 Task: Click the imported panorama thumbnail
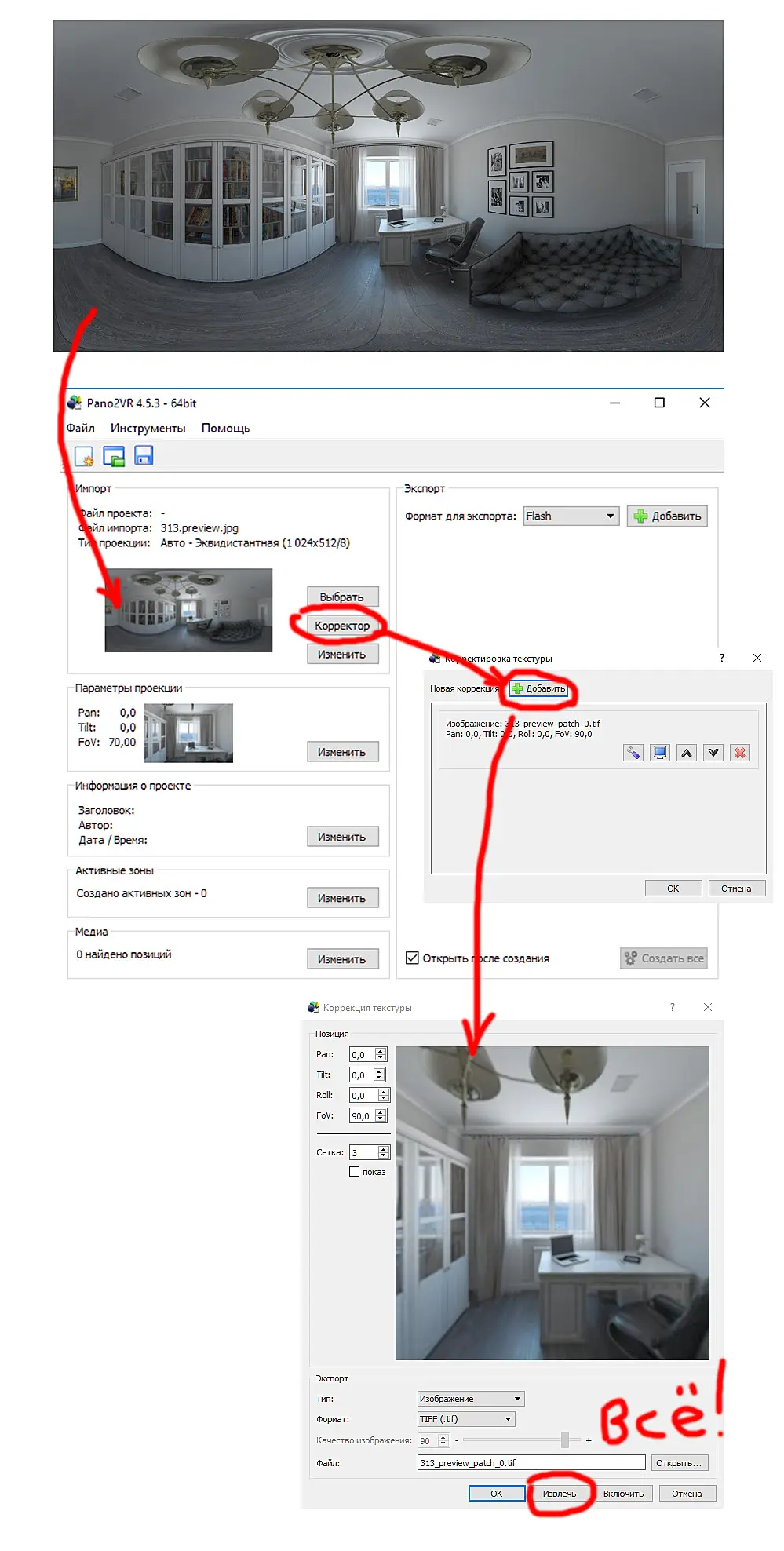click(x=188, y=610)
